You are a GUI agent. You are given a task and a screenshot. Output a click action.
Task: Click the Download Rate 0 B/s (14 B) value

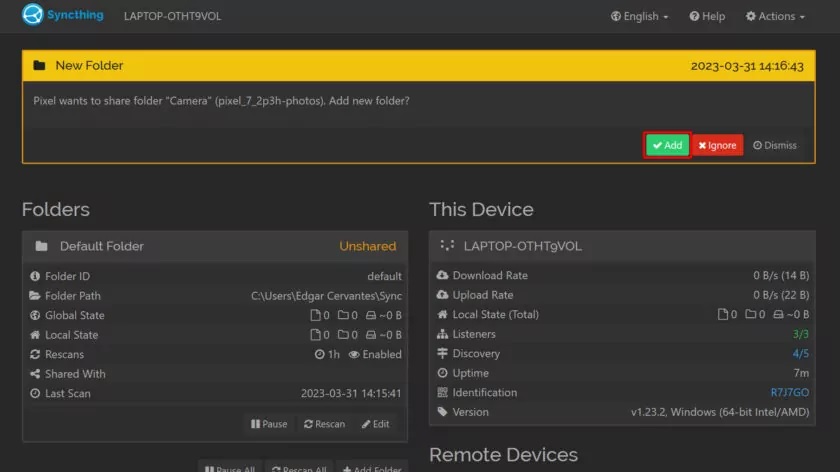781,275
